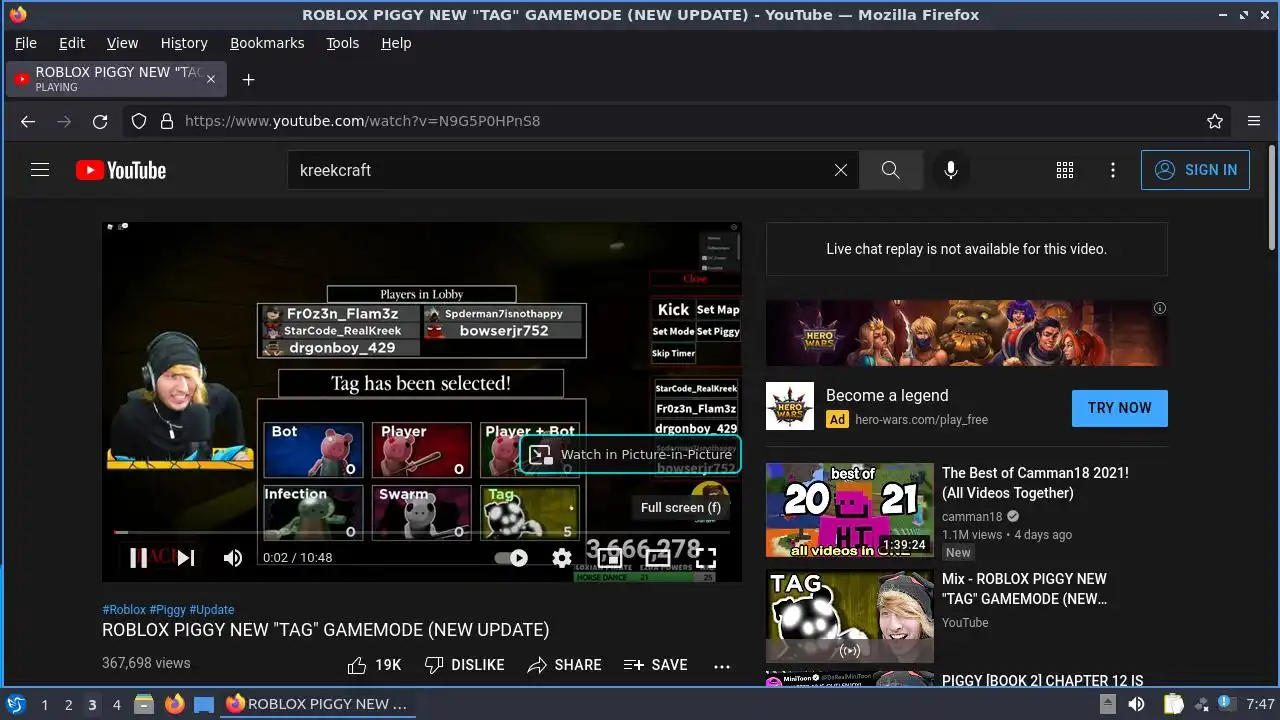The height and width of the screenshot is (720, 1280).
Task: Open the View menu
Action: tap(122, 43)
